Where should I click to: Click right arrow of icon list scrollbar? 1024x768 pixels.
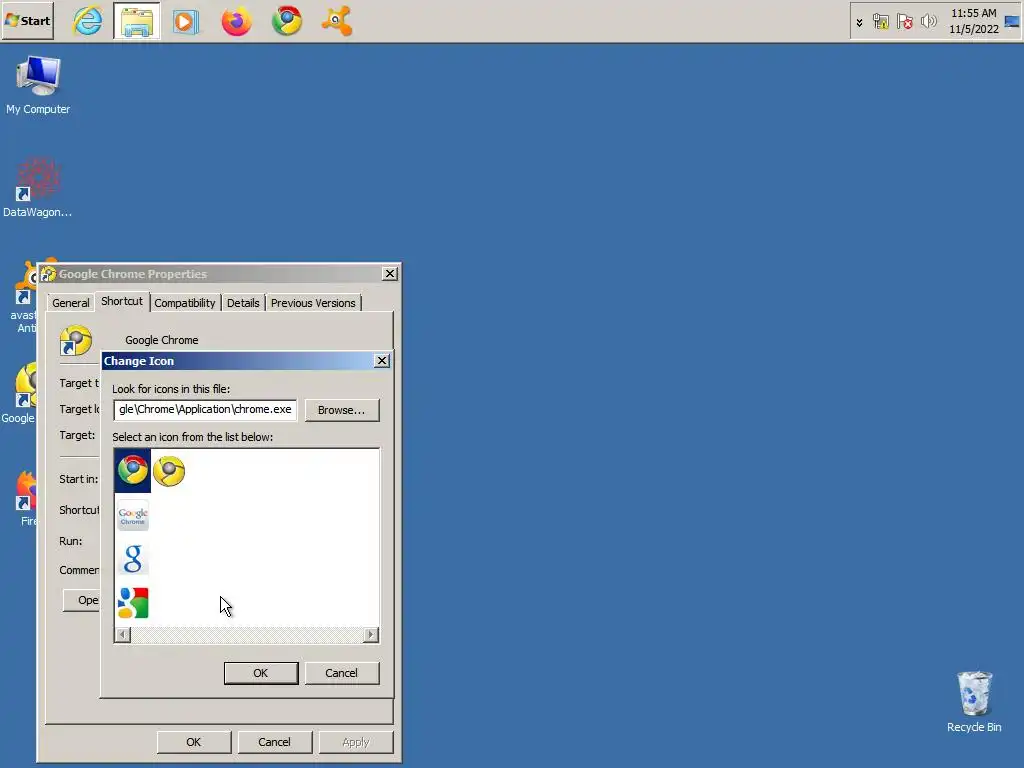click(x=371, y=635)
